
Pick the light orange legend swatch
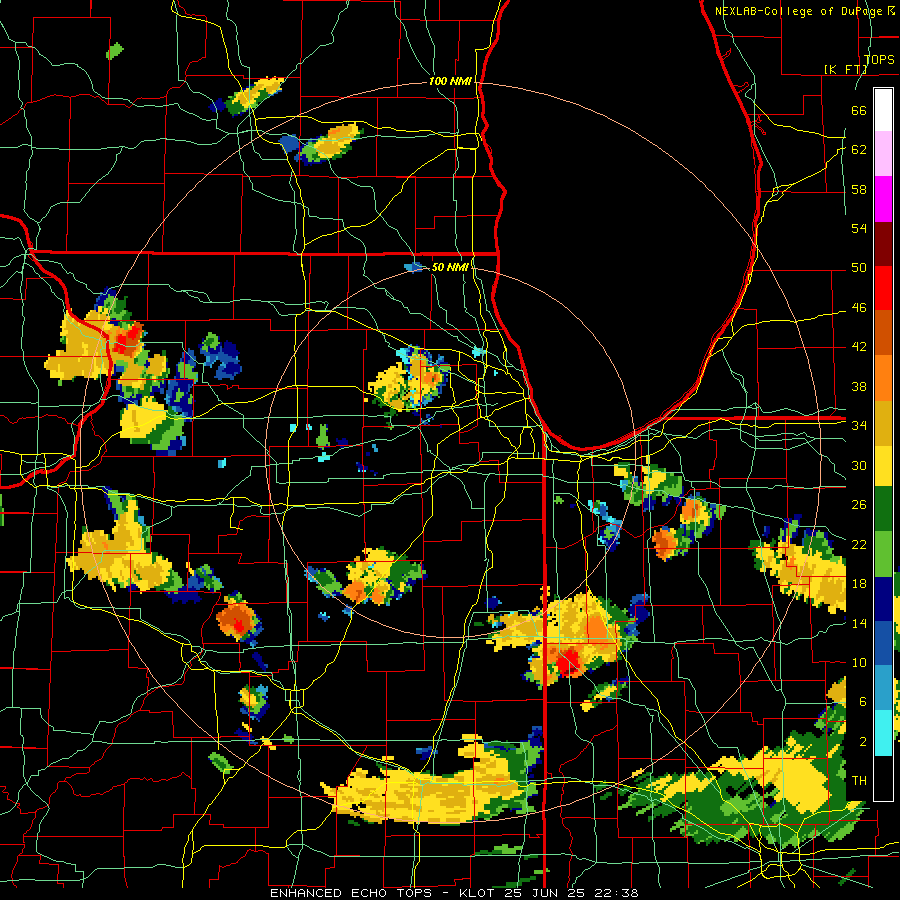(883, 377)
